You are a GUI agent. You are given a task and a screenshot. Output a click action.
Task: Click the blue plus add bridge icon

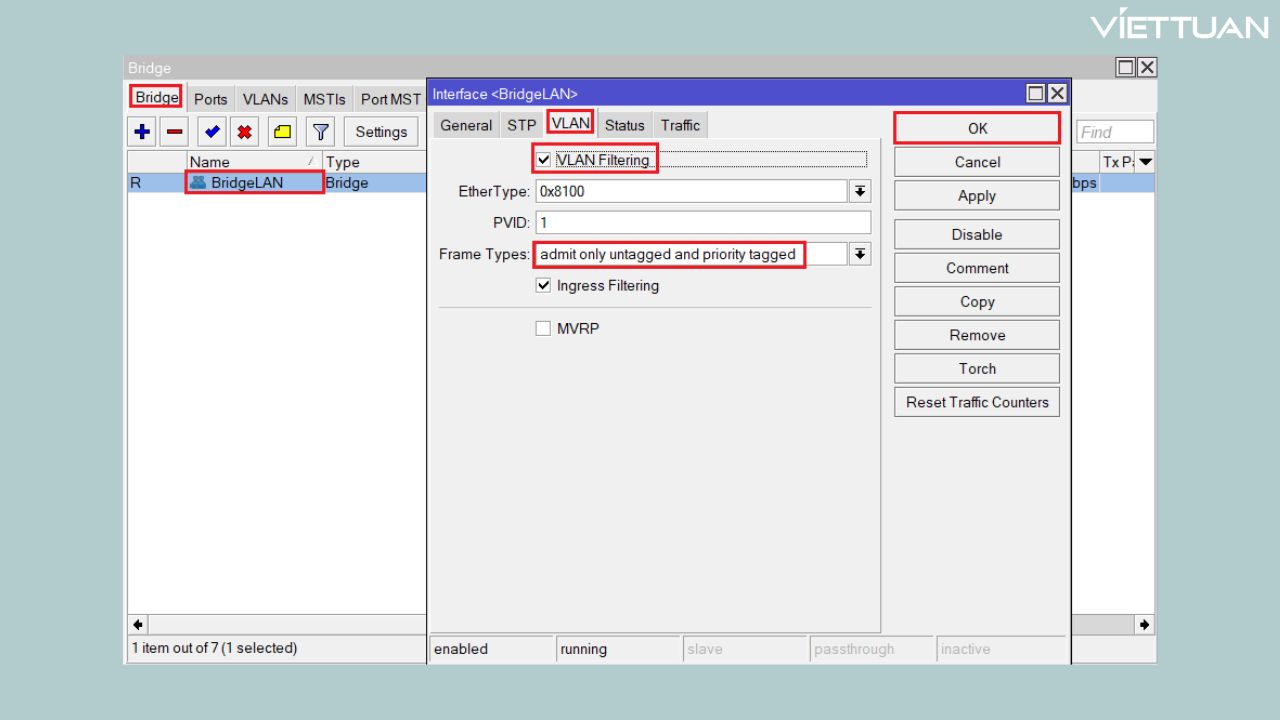[x=142, y=131]
